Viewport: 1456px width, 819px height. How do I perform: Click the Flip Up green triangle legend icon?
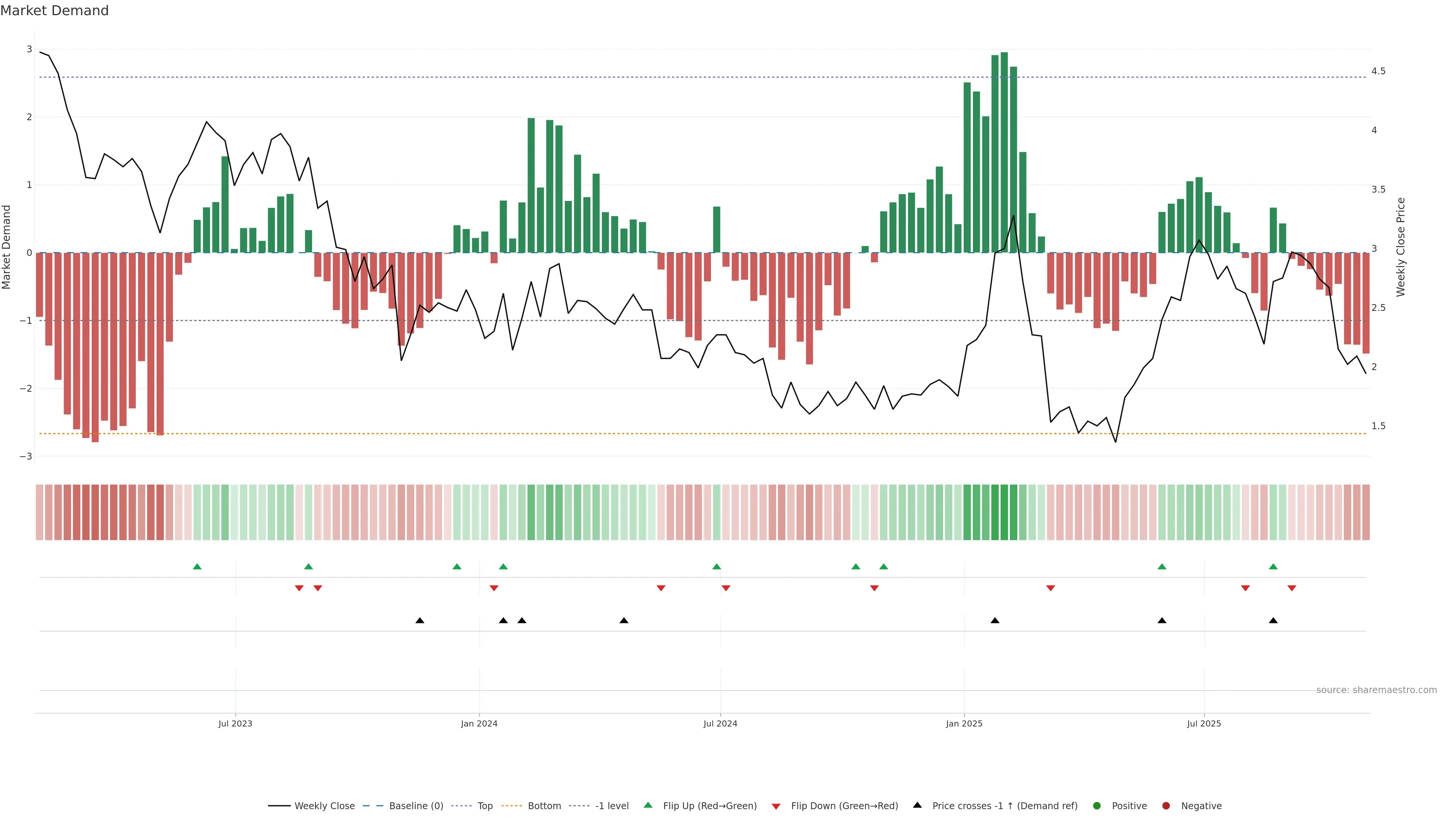tap(648, 805)
